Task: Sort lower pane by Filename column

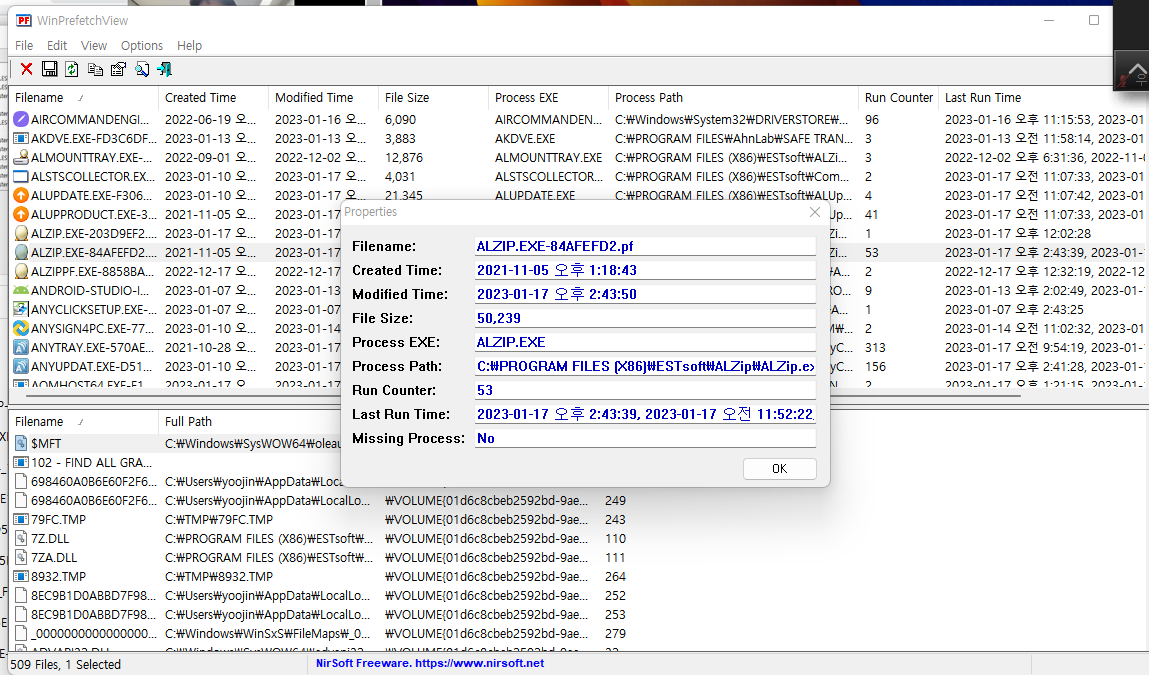Action: click(x=84, y=421)
